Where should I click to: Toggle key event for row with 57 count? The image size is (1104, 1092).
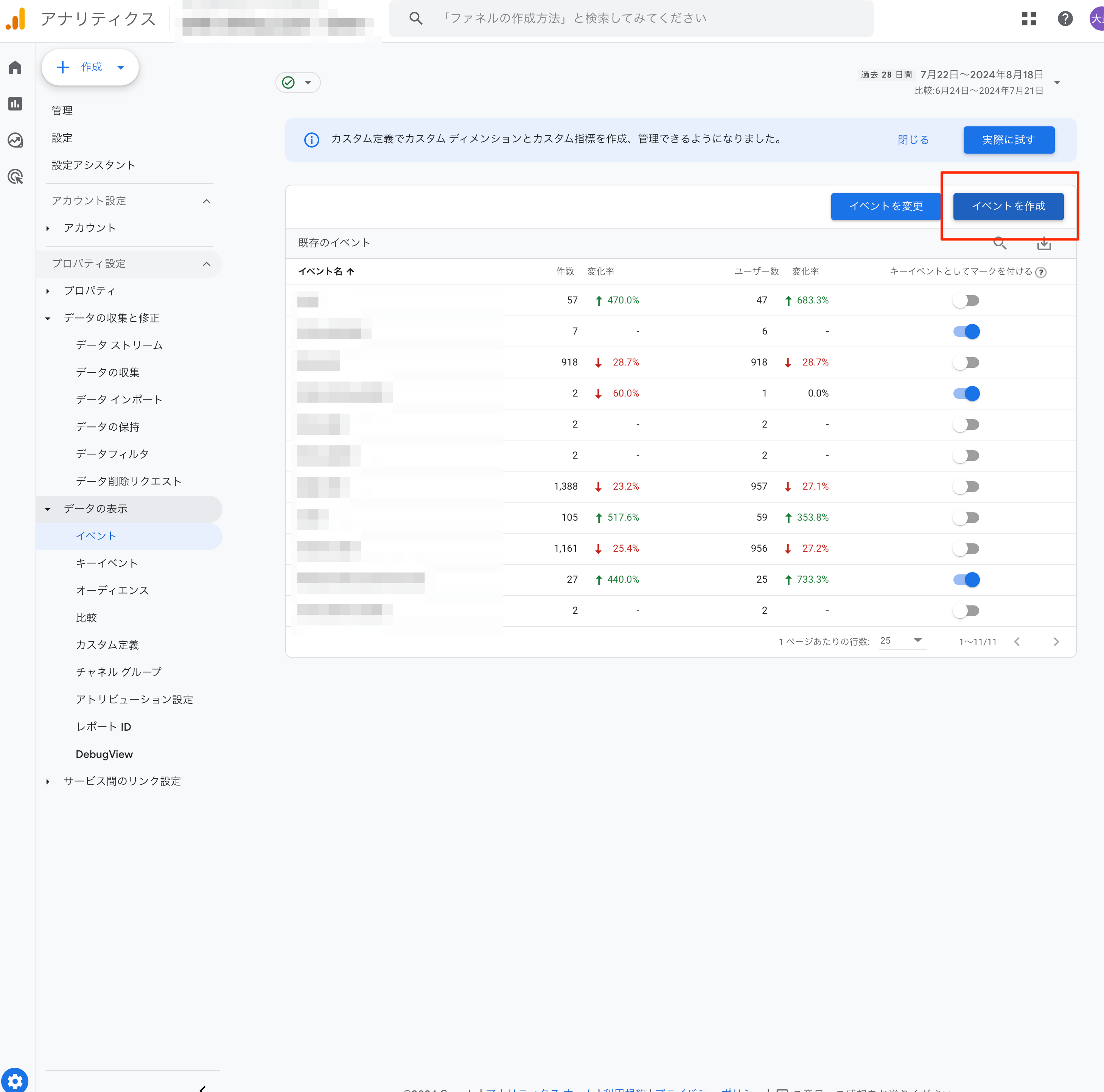point(966,300)
